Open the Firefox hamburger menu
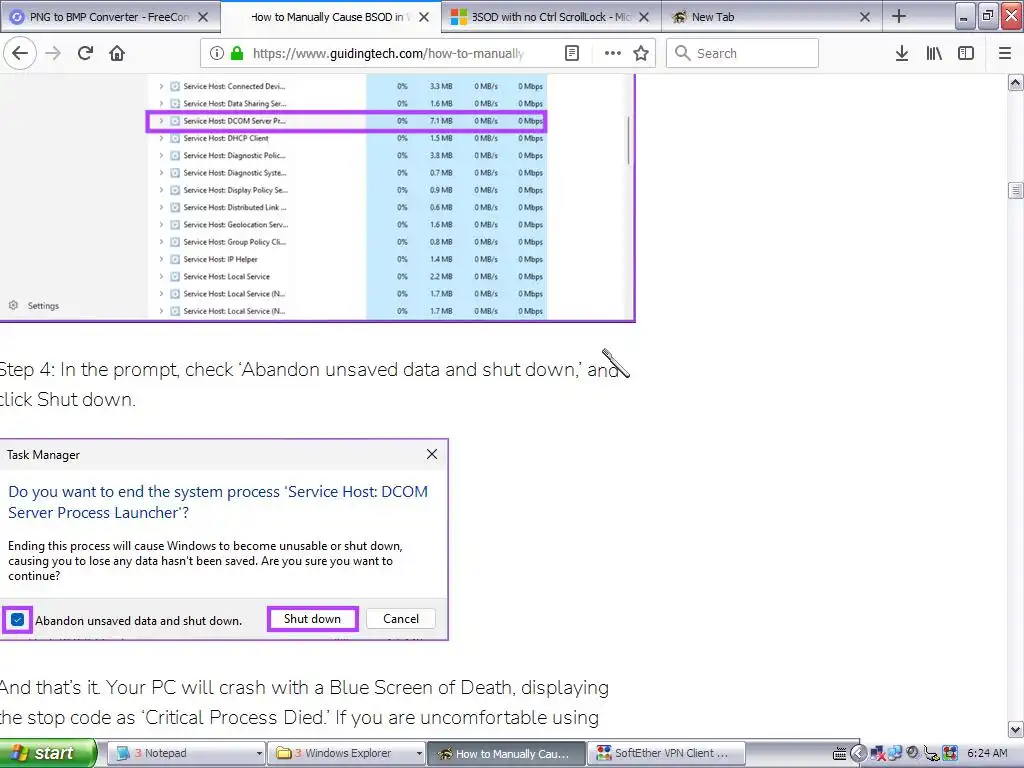1024x768 pixels. point(1004,53)
